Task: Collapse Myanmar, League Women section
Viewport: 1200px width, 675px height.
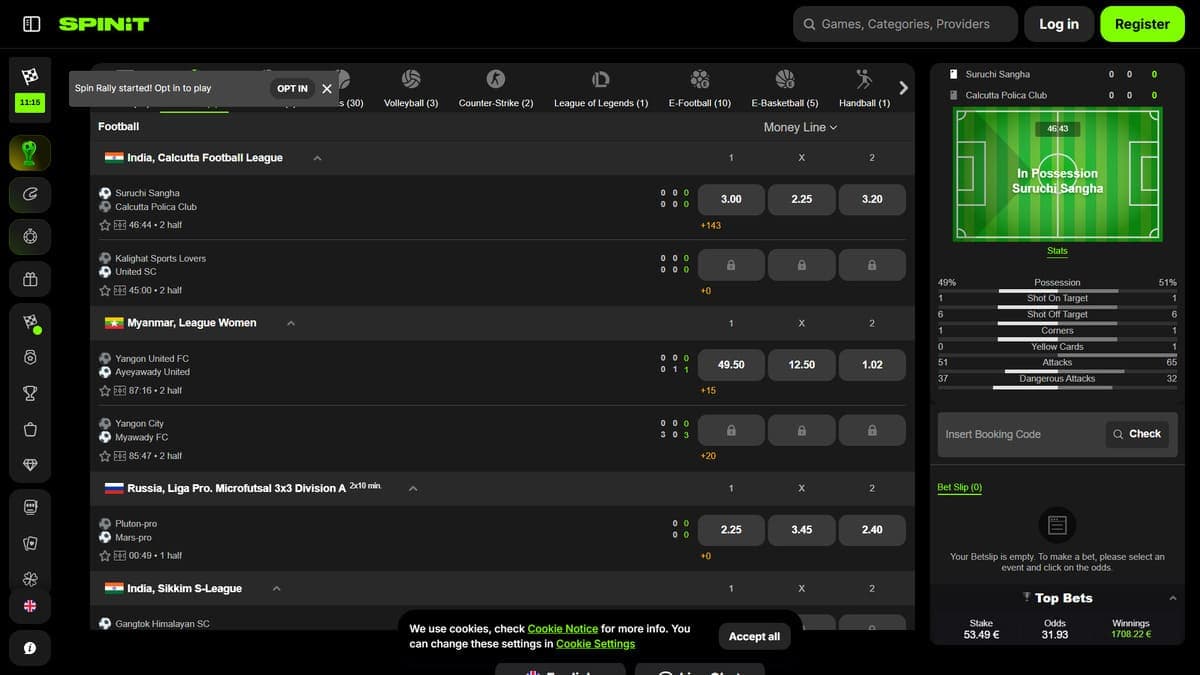Action: [x=291, y=323]
